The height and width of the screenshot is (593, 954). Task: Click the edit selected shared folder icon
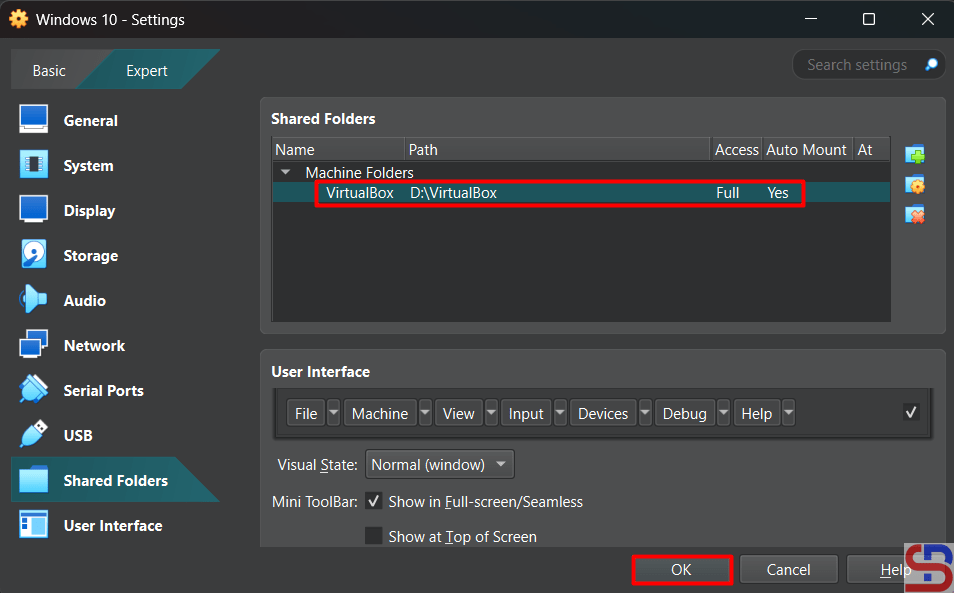tap(914, 185)
